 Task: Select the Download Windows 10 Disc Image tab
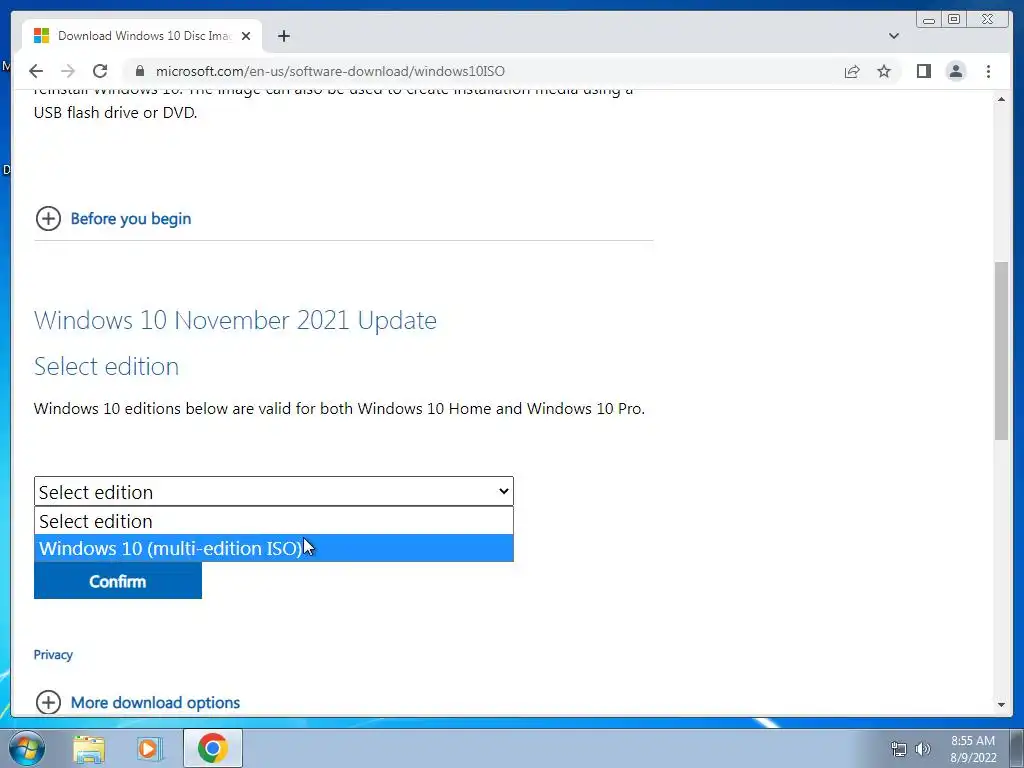pyautogui.click(x=142, y=36)
